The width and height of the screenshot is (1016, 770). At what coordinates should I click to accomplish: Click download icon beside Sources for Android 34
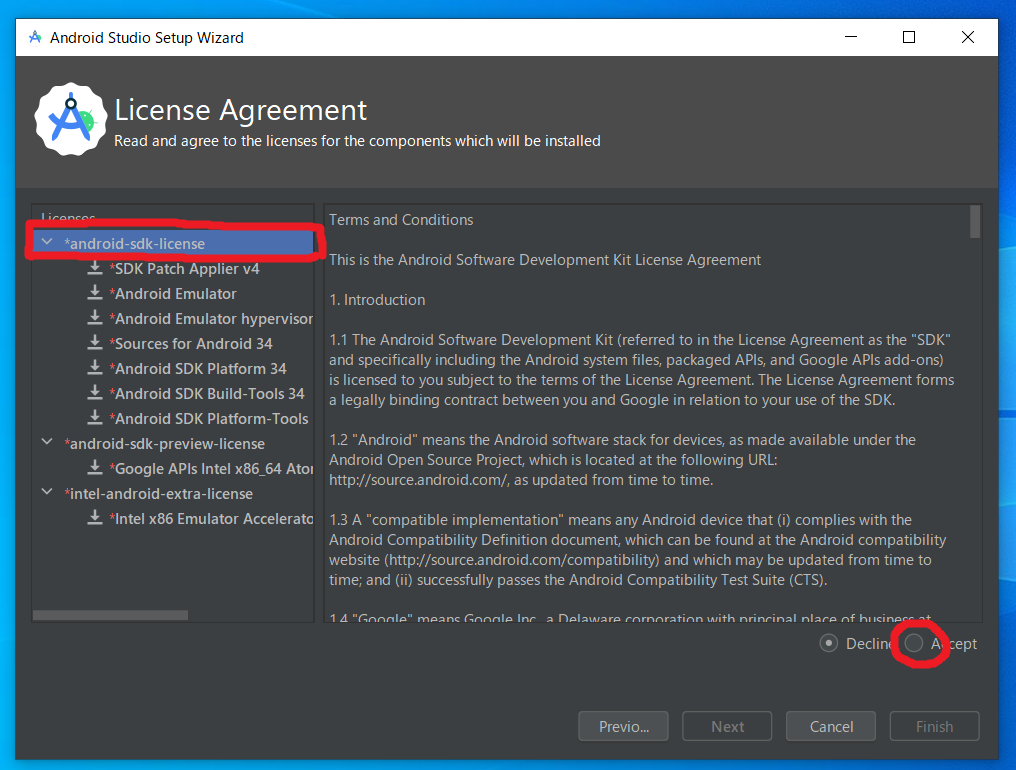click(95, 343)
